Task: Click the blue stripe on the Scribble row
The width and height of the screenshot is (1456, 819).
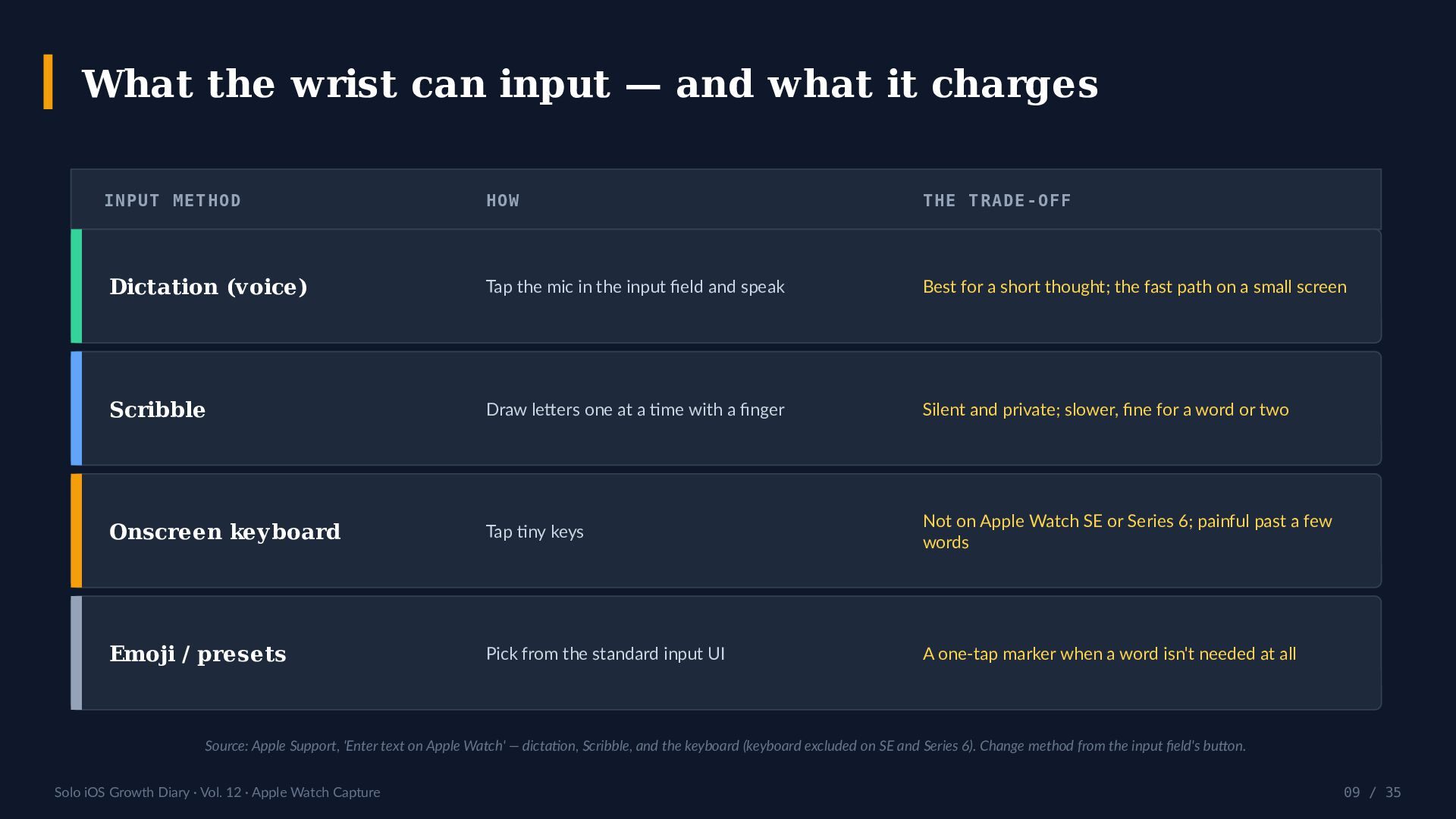Action: coord(76,408)
